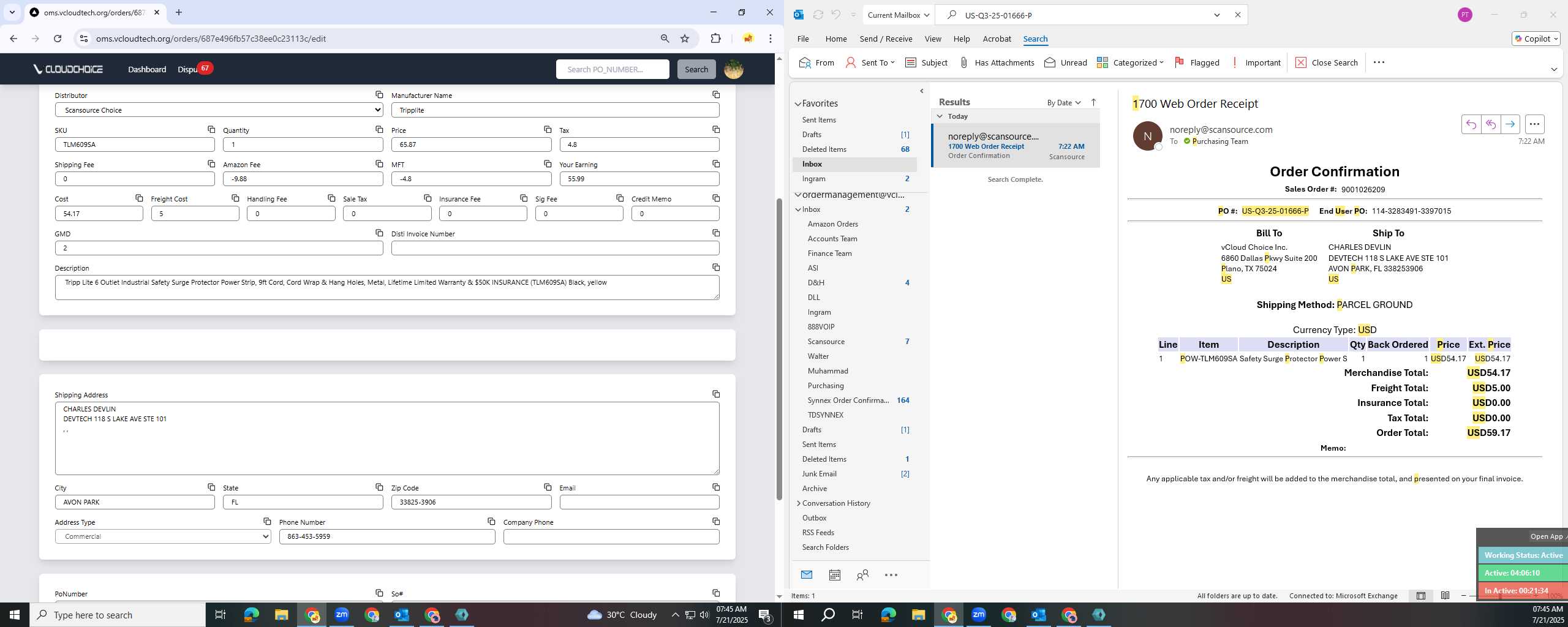The width and height of the screenshot is (1568, 627).
Task: Copy the Description text
Action: point(716,268)
